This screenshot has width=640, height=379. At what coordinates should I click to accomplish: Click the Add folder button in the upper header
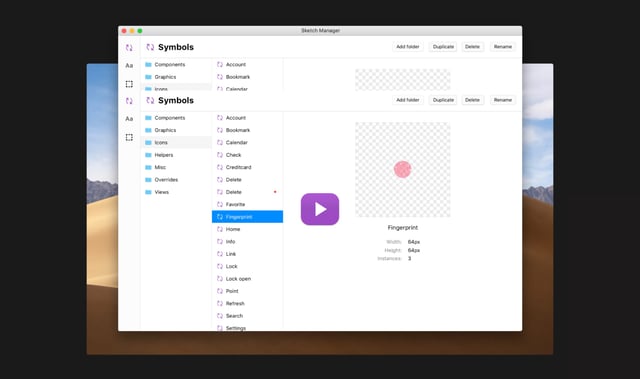(x=408, y=47)
